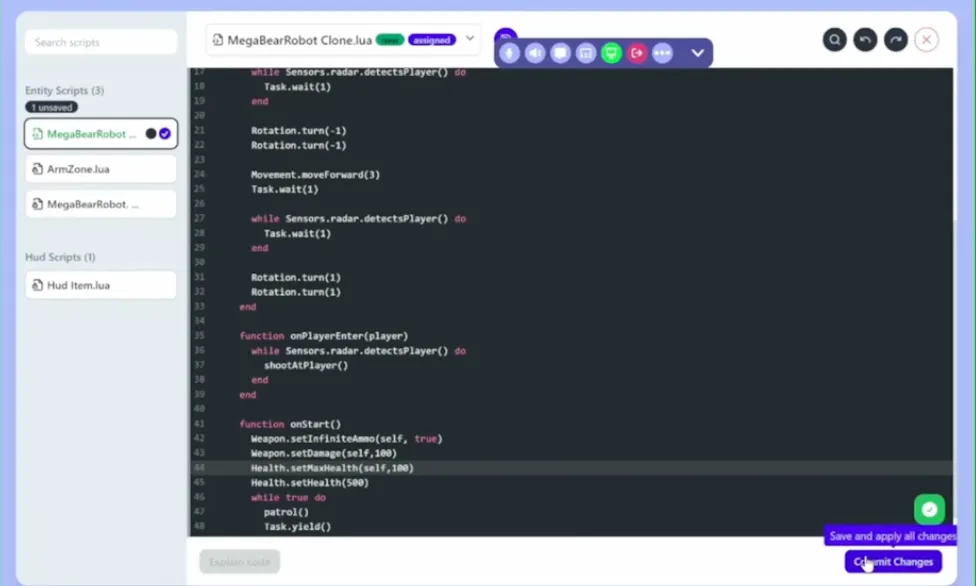The image size is (976, 586).
Task: Click the 'Entity Scripts (3)' heading
Action: pyautogui.click(x=65, y=90)
